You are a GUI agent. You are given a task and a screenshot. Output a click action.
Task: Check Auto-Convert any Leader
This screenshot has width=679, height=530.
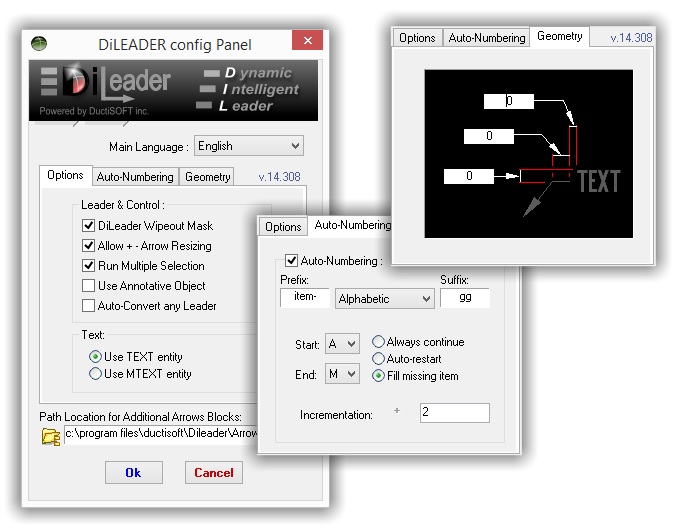coord(89,306)
